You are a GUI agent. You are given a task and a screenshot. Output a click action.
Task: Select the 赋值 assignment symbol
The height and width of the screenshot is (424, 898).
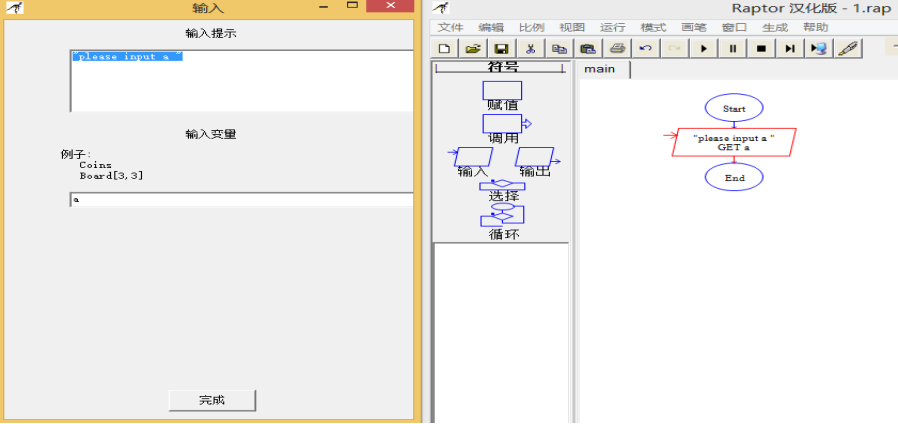tap(502, 91)
